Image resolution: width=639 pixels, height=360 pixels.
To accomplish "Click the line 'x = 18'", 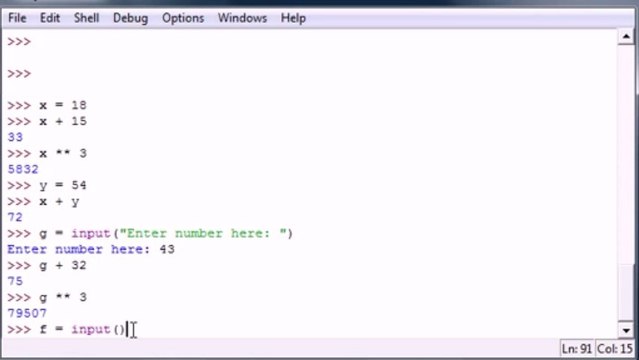I will click(x=47, y=105).
